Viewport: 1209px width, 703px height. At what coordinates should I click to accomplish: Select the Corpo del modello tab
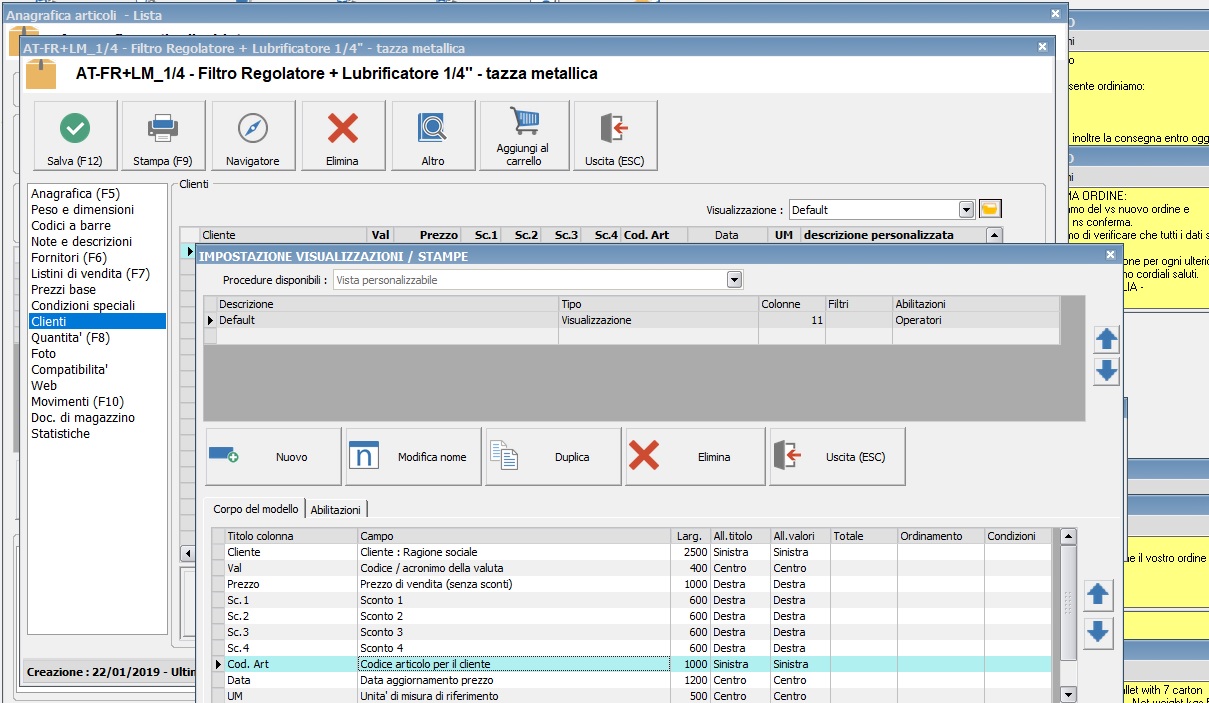(x=255, y=509)
